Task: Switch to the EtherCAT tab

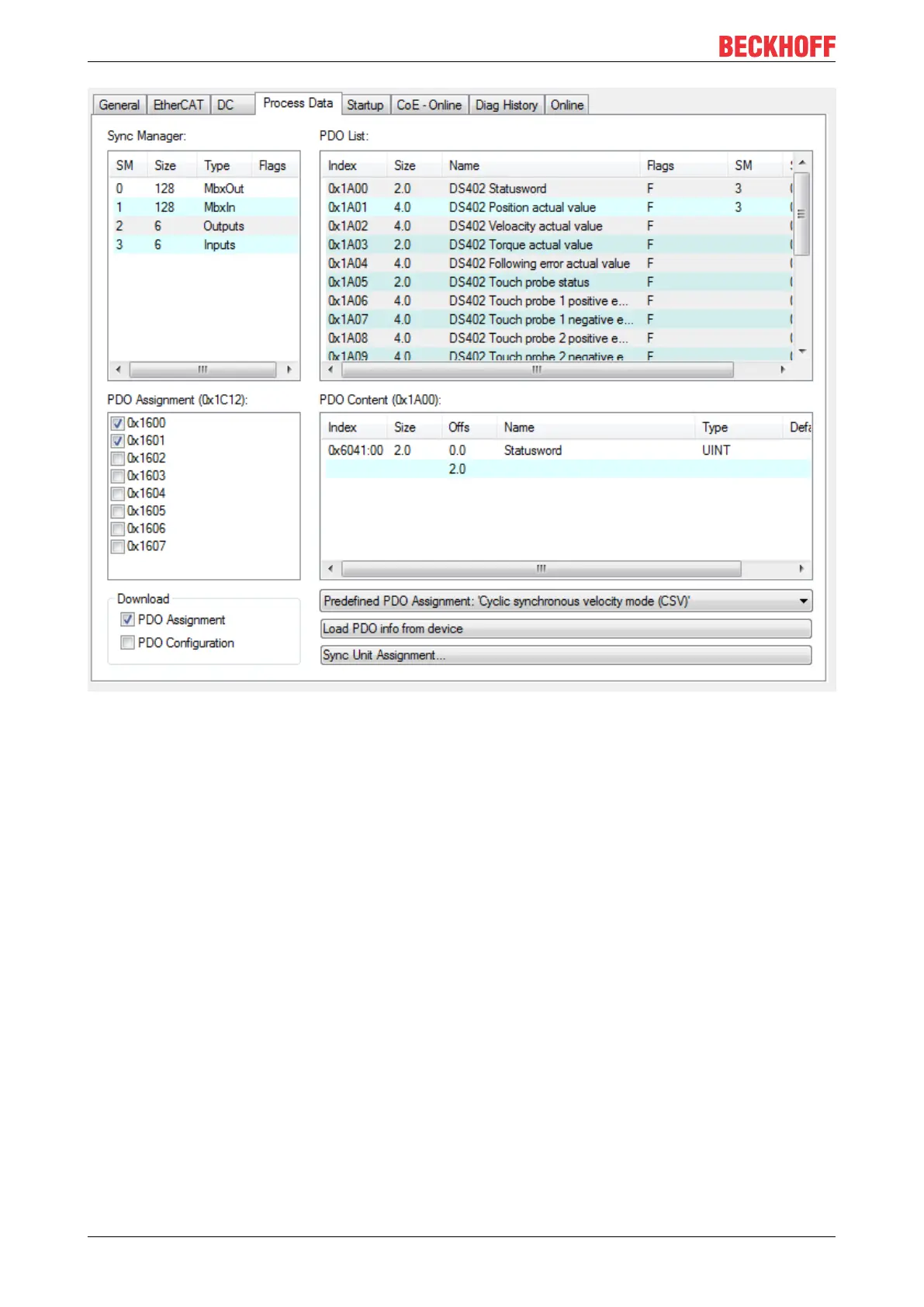Action: 178,105
